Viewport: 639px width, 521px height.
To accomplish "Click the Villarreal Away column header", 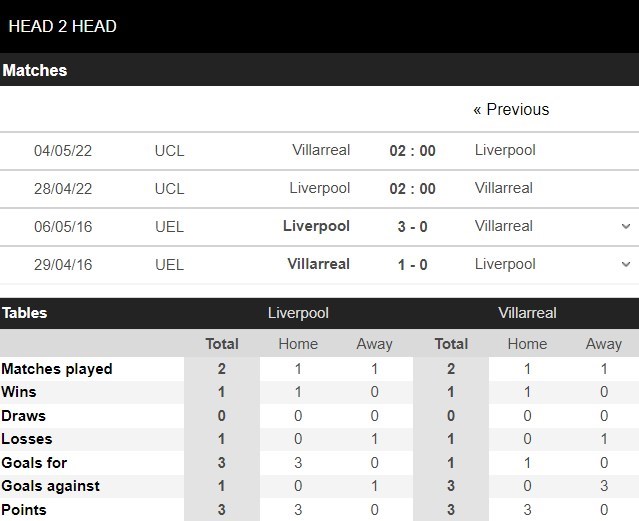I will pos(604,344).
